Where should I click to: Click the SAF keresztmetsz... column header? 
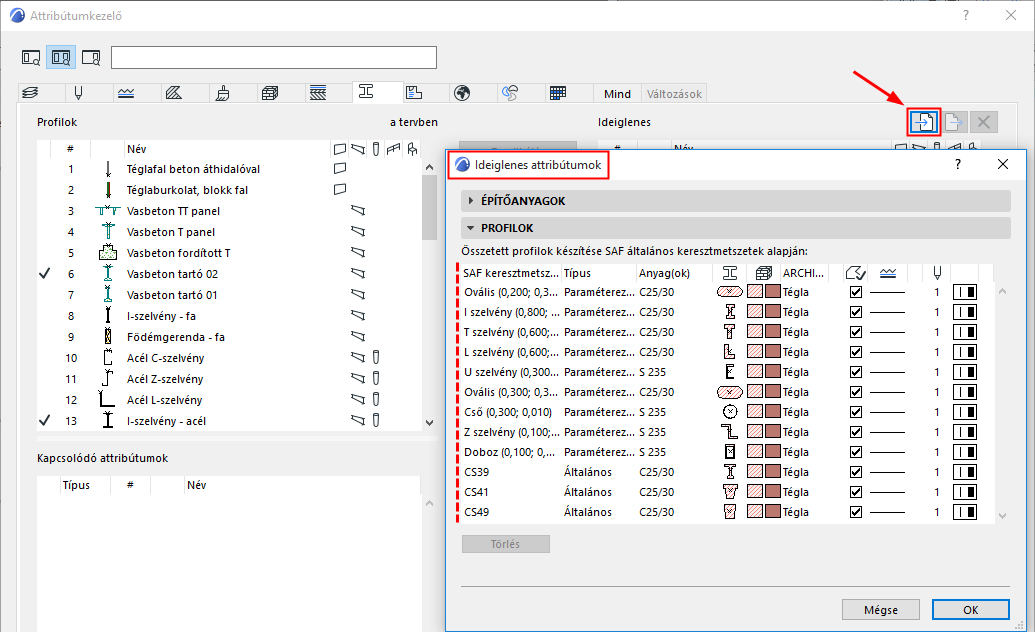(x=511, y=273)
